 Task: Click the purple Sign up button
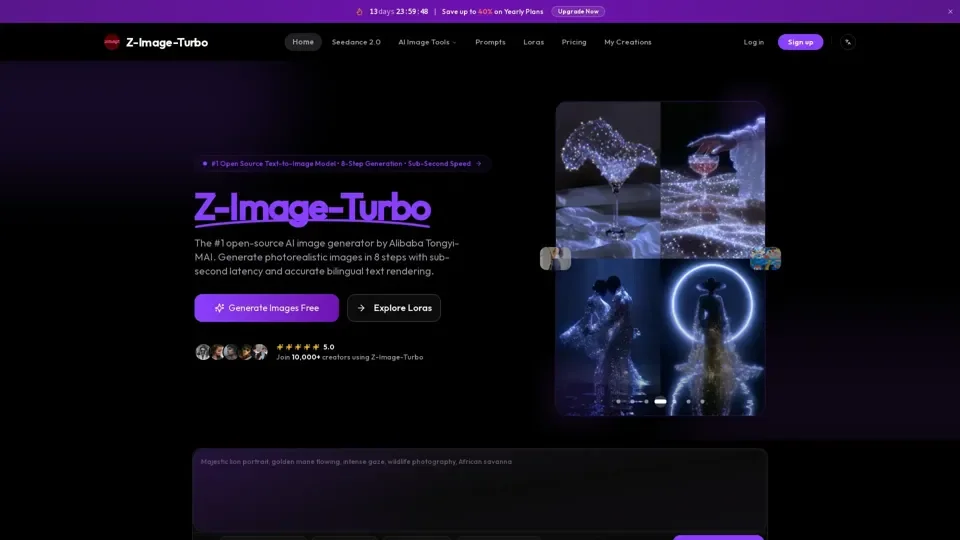(800, 42)
